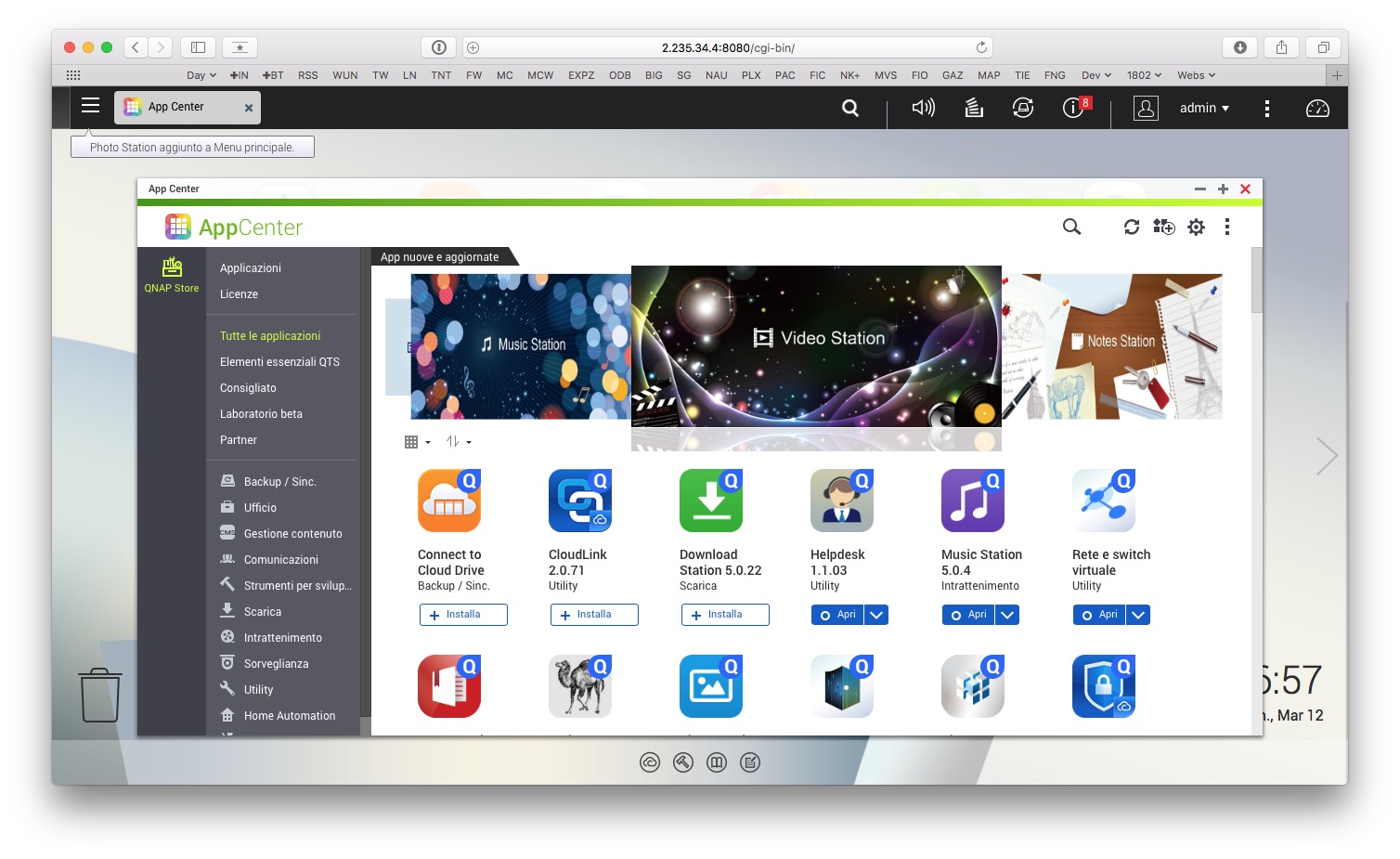The height and width of the screenshot is (859, 1400).
Task: Click the Video Station banner
Action: point(816,346)
